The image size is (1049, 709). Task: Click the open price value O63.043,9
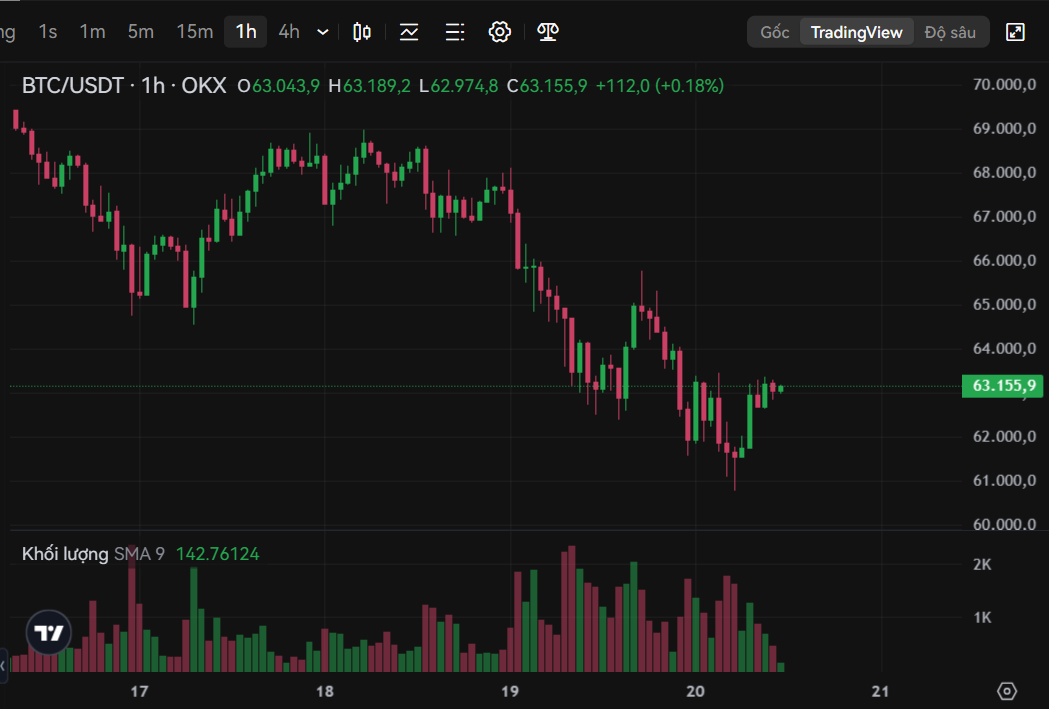coord(278,86)
